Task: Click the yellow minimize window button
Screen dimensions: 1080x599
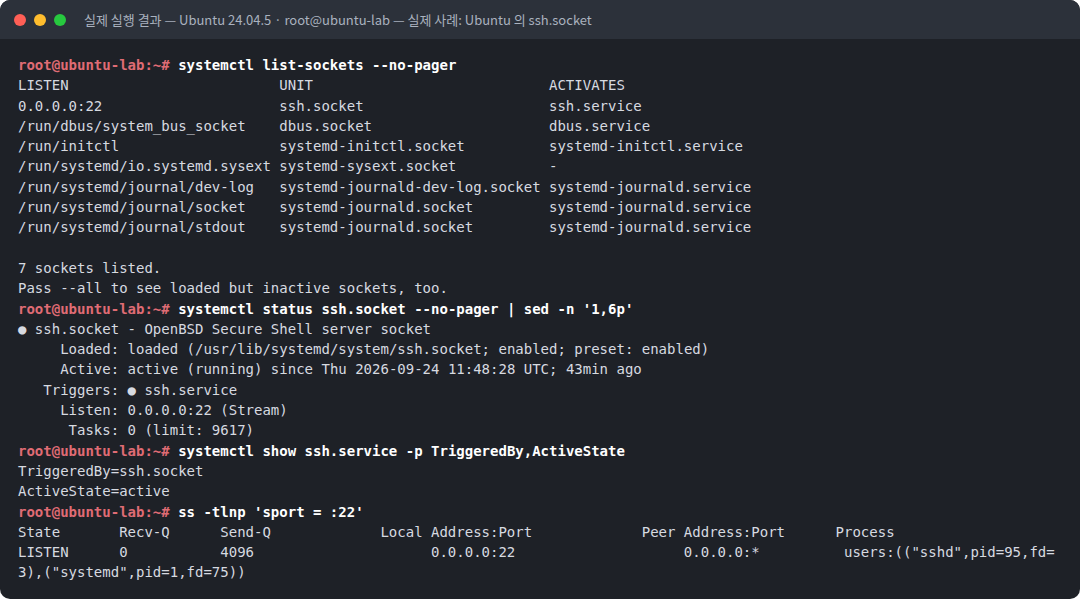Action: point(40,20)
